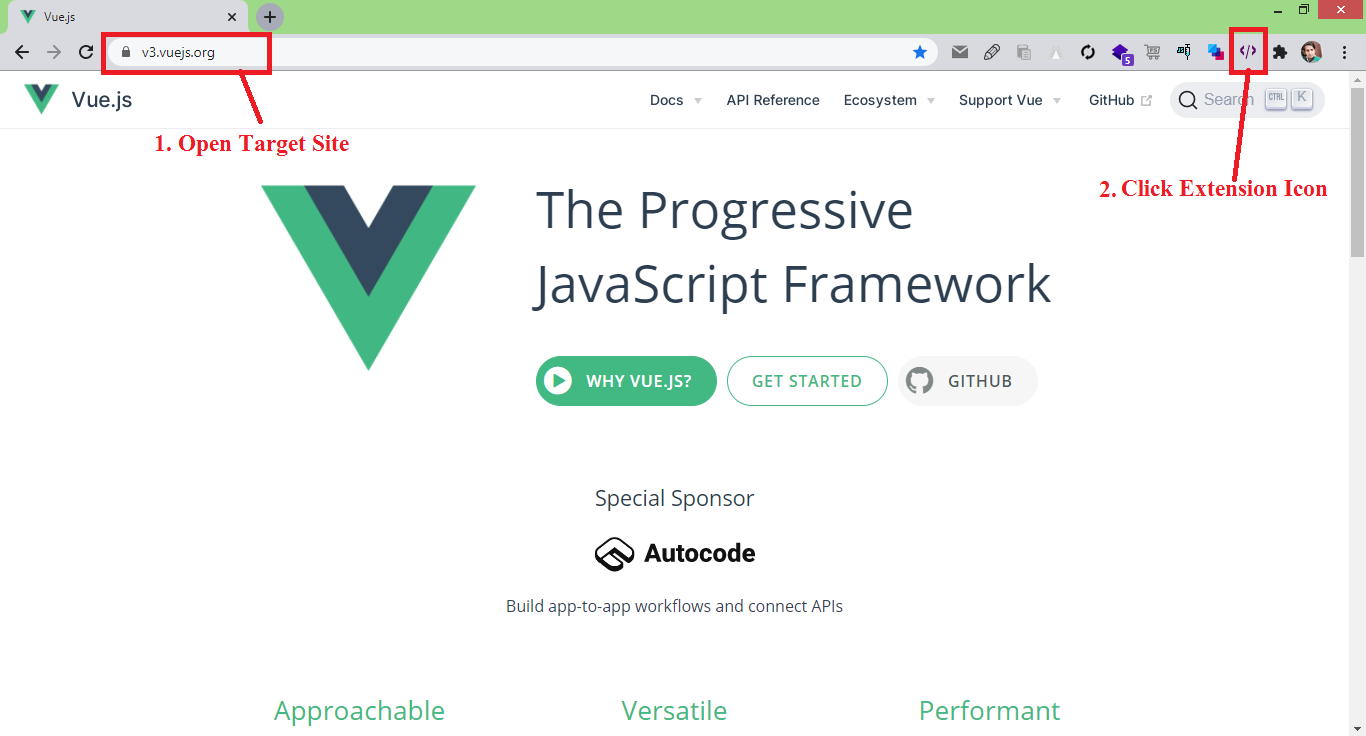Click the address bar showing v3.vuejs.org

(520, 52)
